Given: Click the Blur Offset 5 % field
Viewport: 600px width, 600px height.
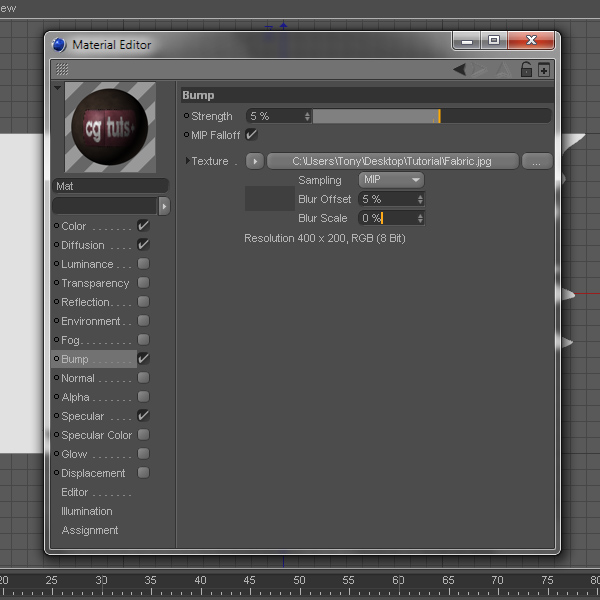Looking at the screenshot, I should pyautogui.click(x=391, y=199).
